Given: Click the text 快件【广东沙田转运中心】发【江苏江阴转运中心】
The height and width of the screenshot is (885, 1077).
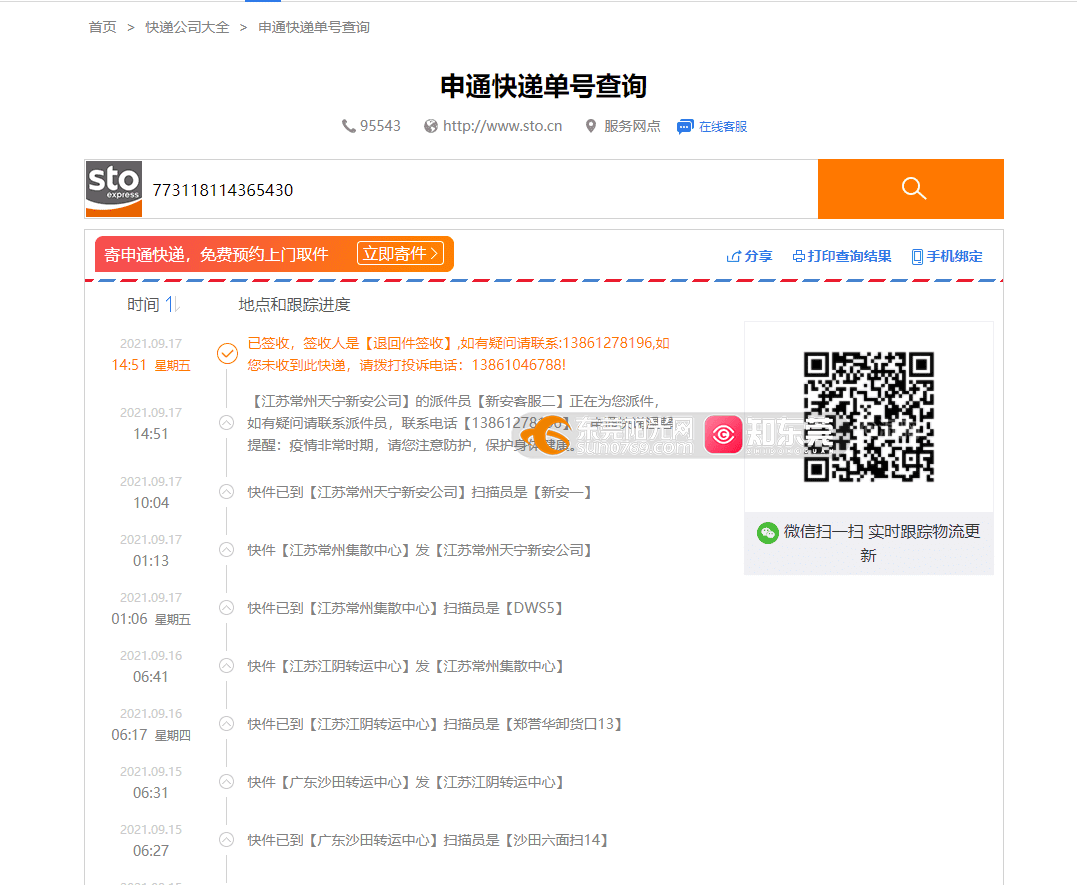Looking at the screenshot, I should coord(405,783).
